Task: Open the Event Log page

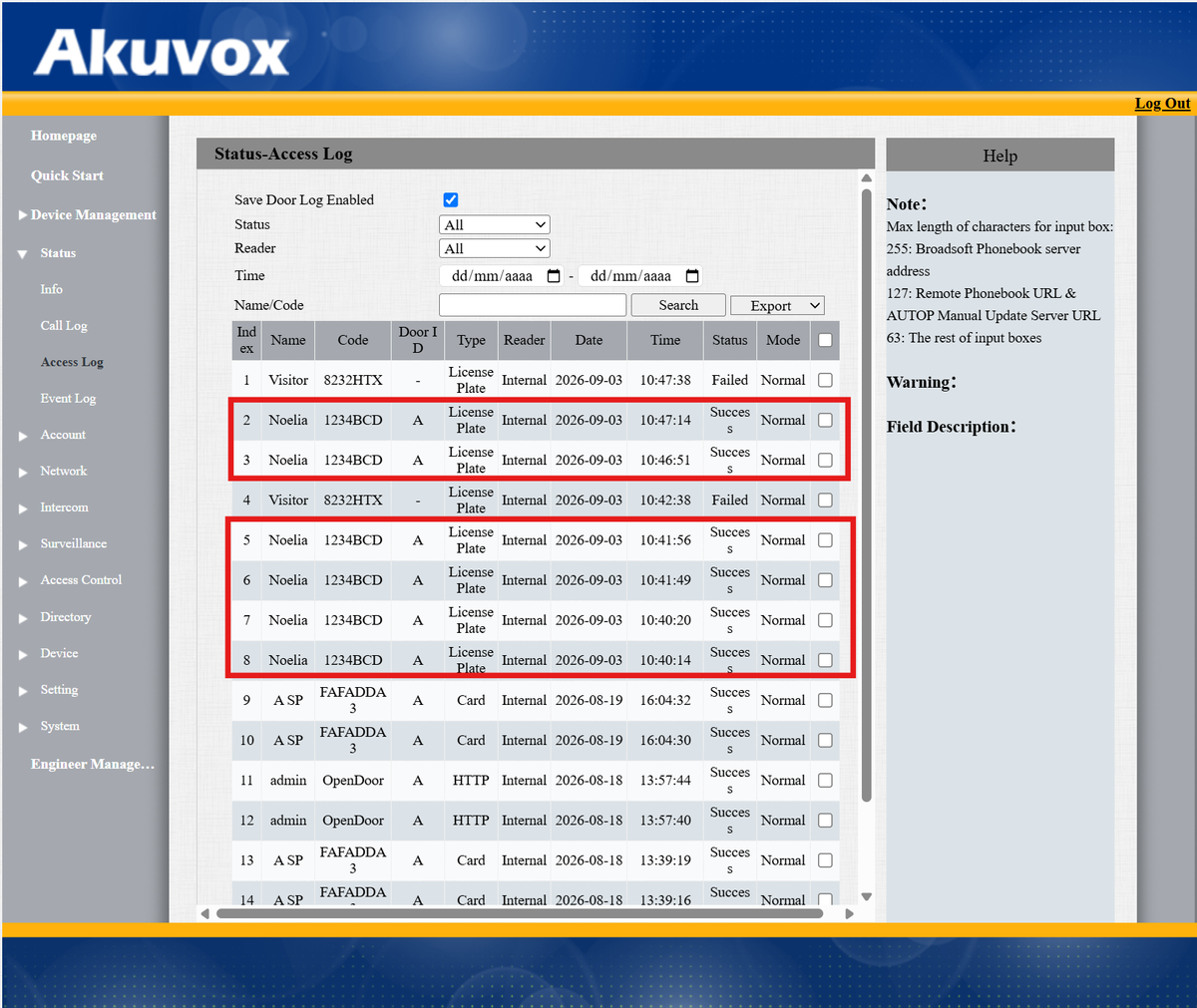Action: (68, 399)
